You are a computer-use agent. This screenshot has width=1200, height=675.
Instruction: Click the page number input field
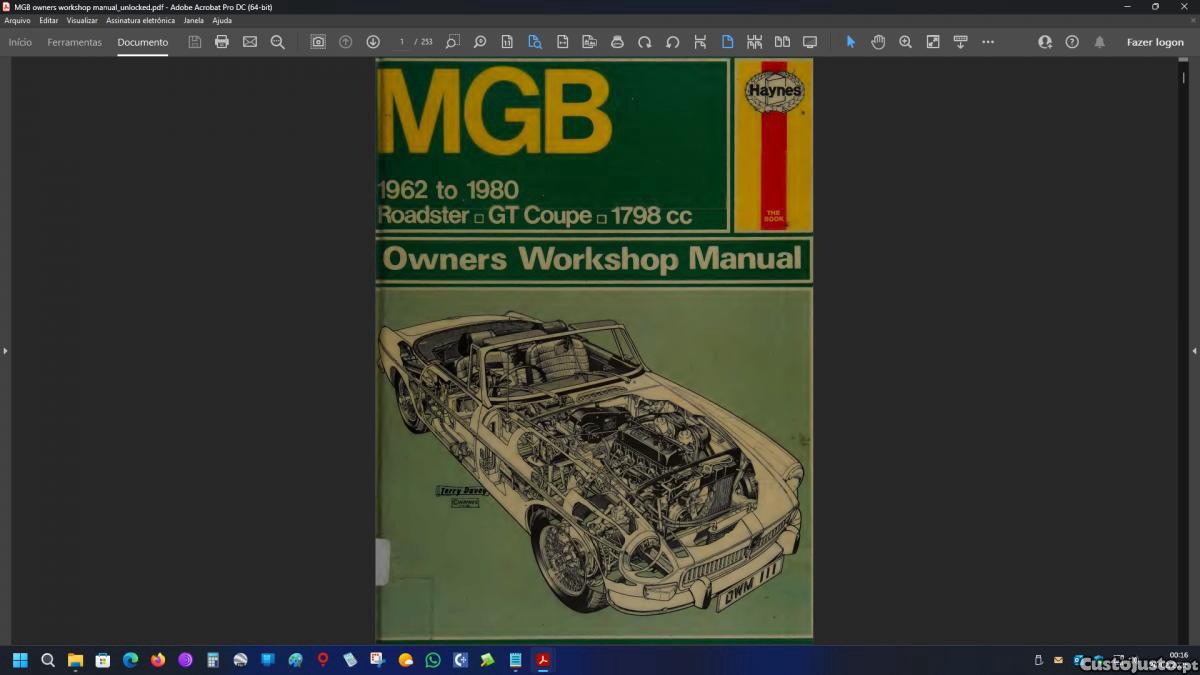(x=402, y=42)
